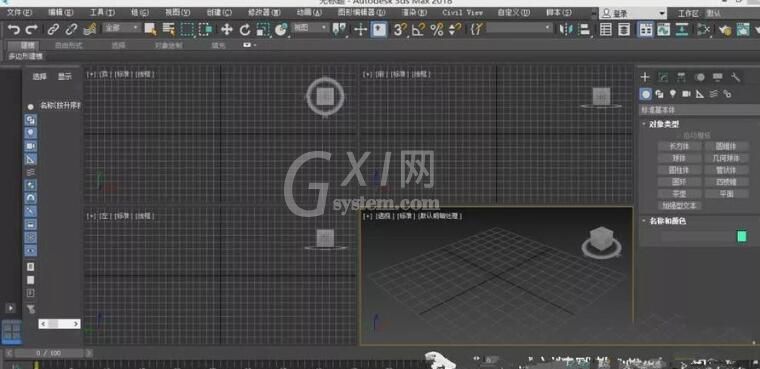Viewport: 760px width, 369px height.
Task: Undo the last scene operation
Action: [x=14, y=30]
